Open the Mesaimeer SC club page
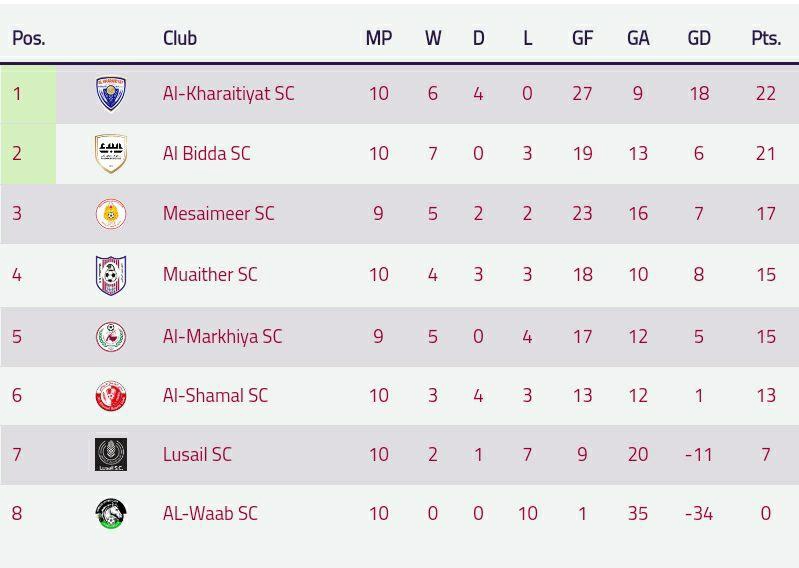Screen dimensions: 799x568 218,214
